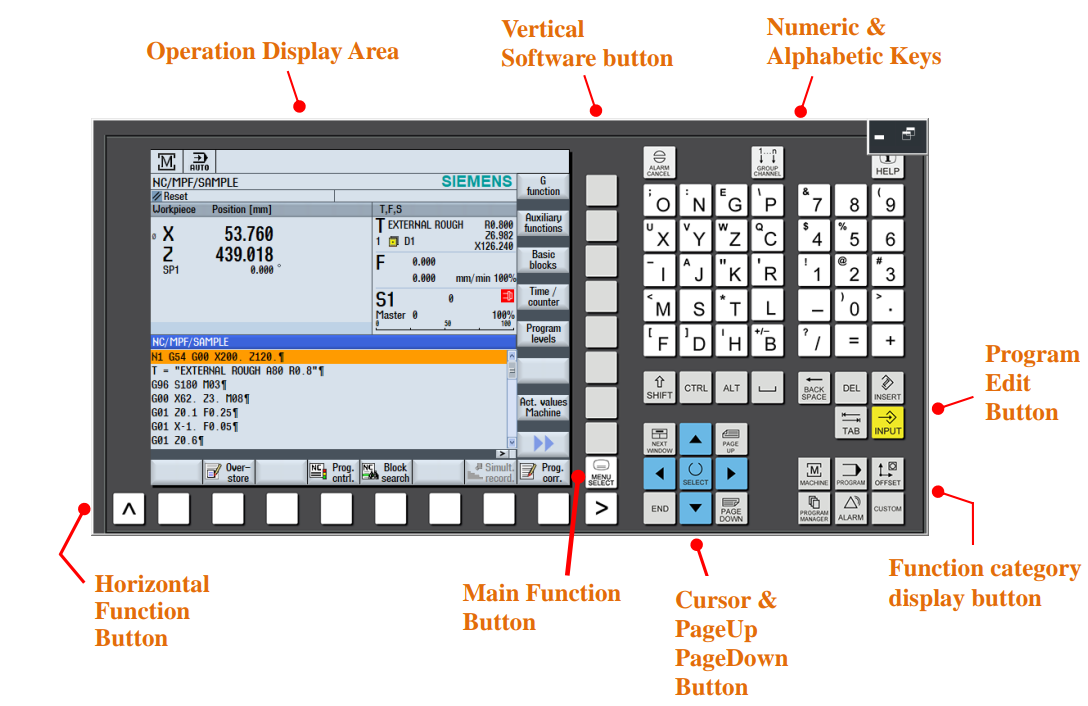
Task: Click the BACKSPACE key
Action: click(x=814, y=388)
